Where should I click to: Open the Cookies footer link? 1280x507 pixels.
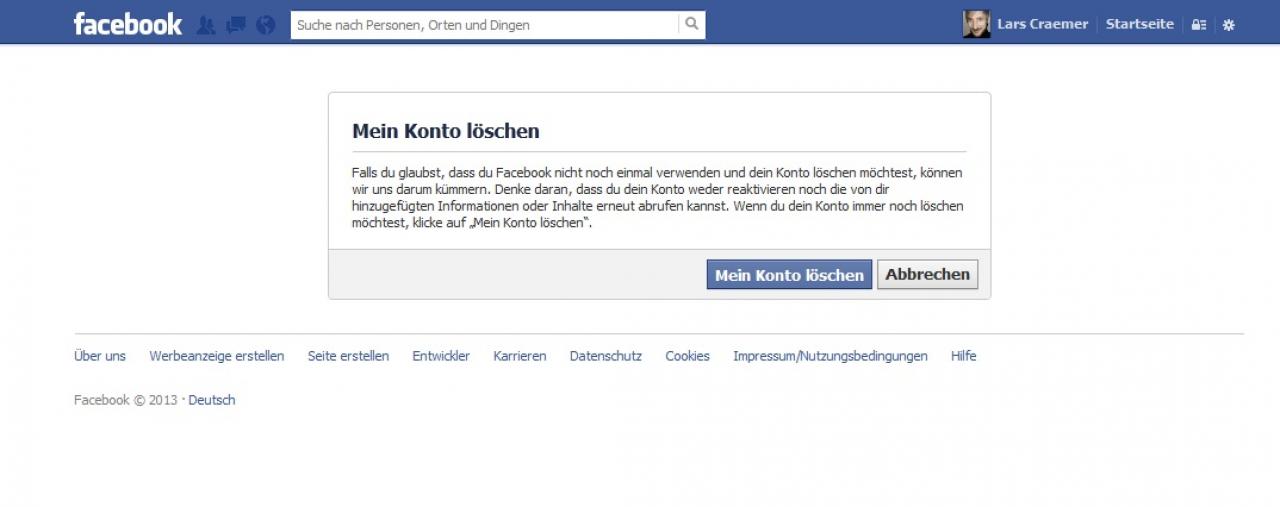[x=687, y=356]
